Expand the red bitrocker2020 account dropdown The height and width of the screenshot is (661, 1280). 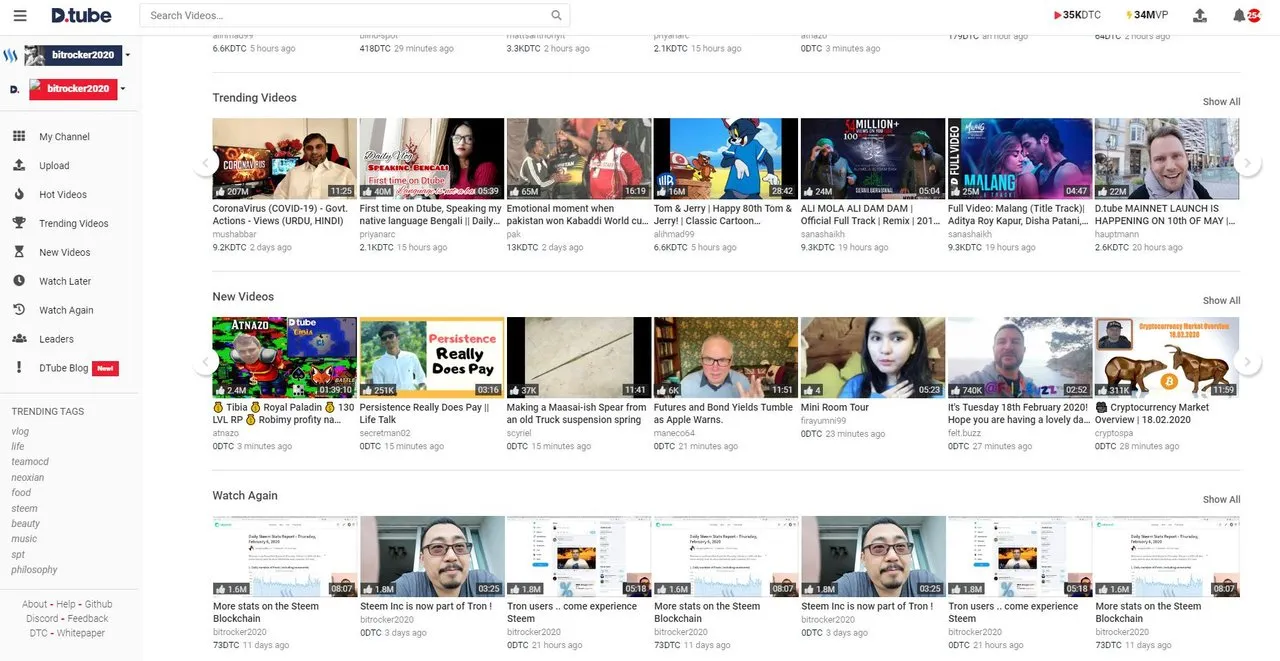point(123,89)
